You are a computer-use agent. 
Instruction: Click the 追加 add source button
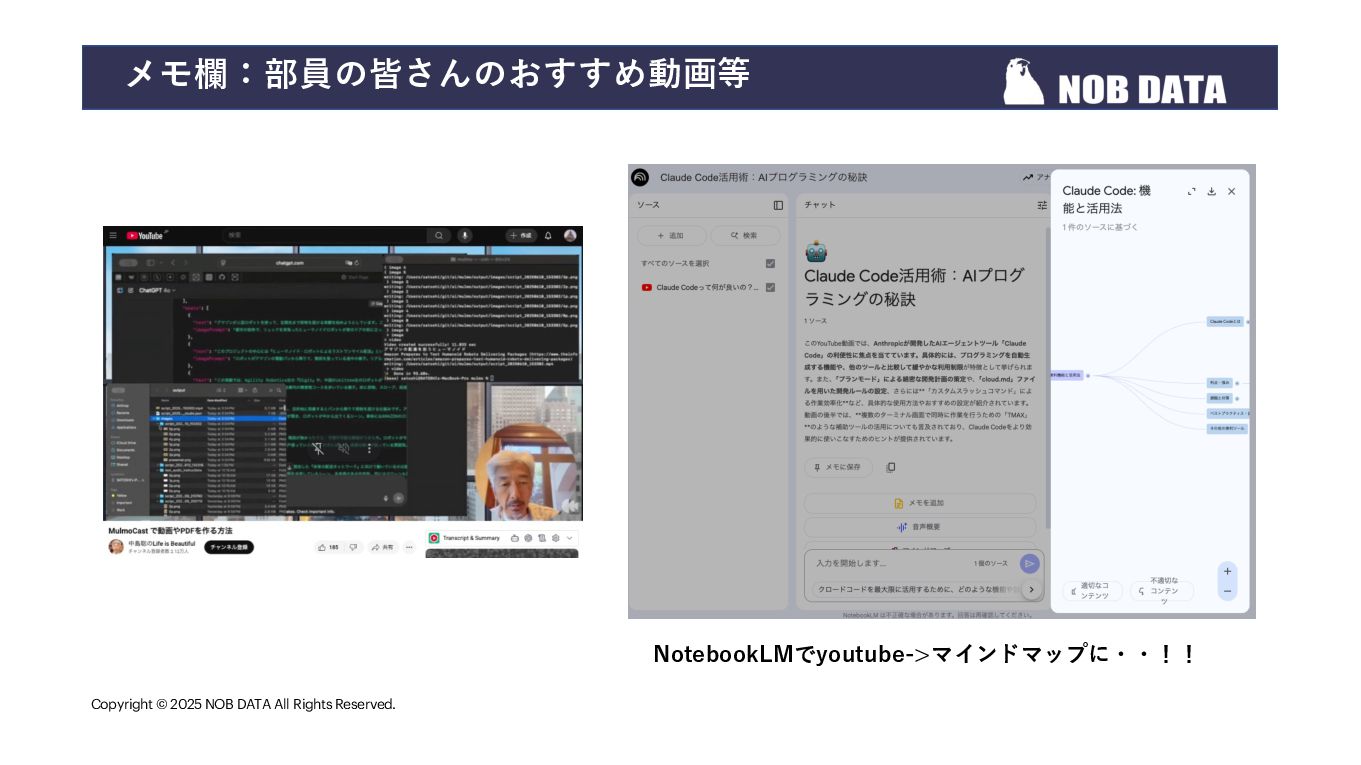(x=670, y=236)
